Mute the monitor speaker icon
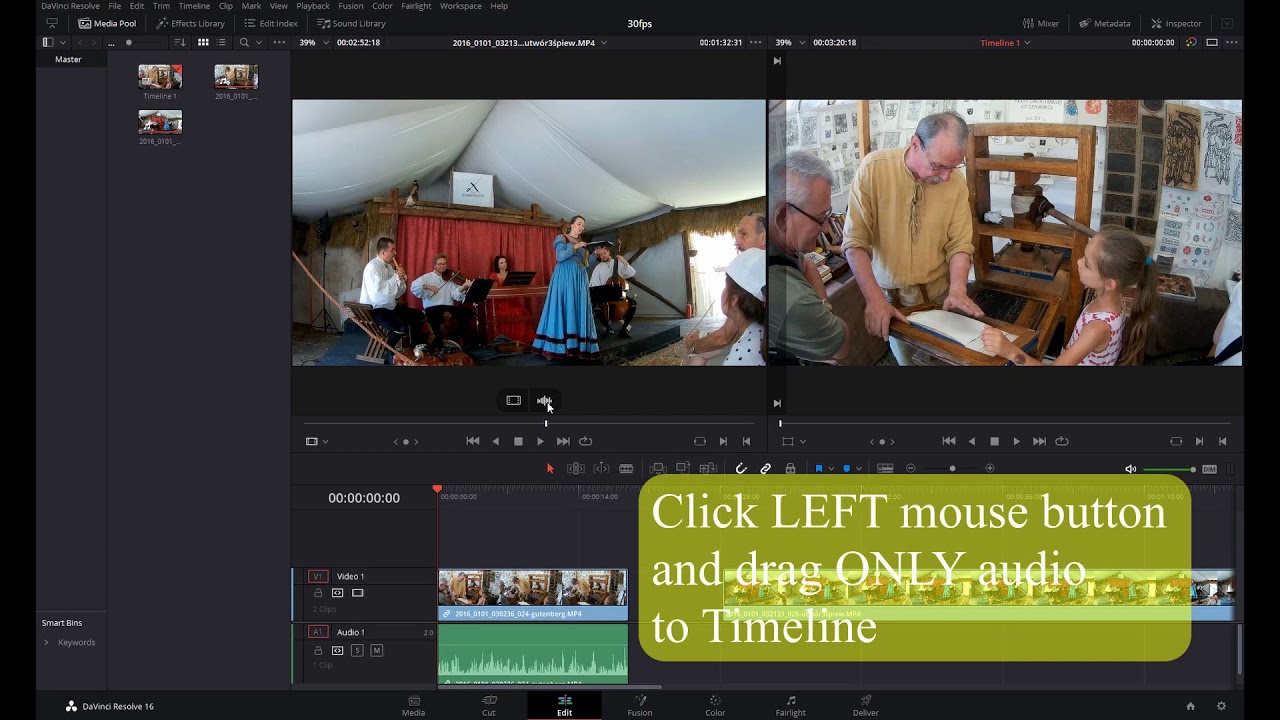Viewport: 1280px width, 720px height. tap(1131, 469)
